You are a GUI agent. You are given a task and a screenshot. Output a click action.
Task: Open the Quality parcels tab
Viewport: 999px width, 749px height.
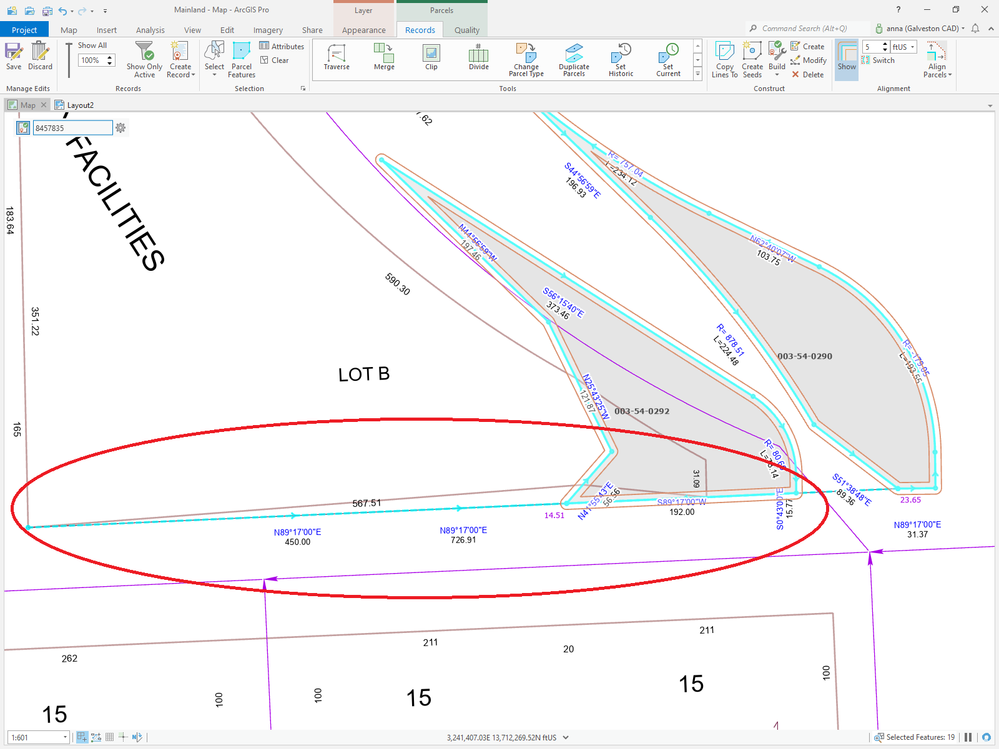[x=466, y=30]
